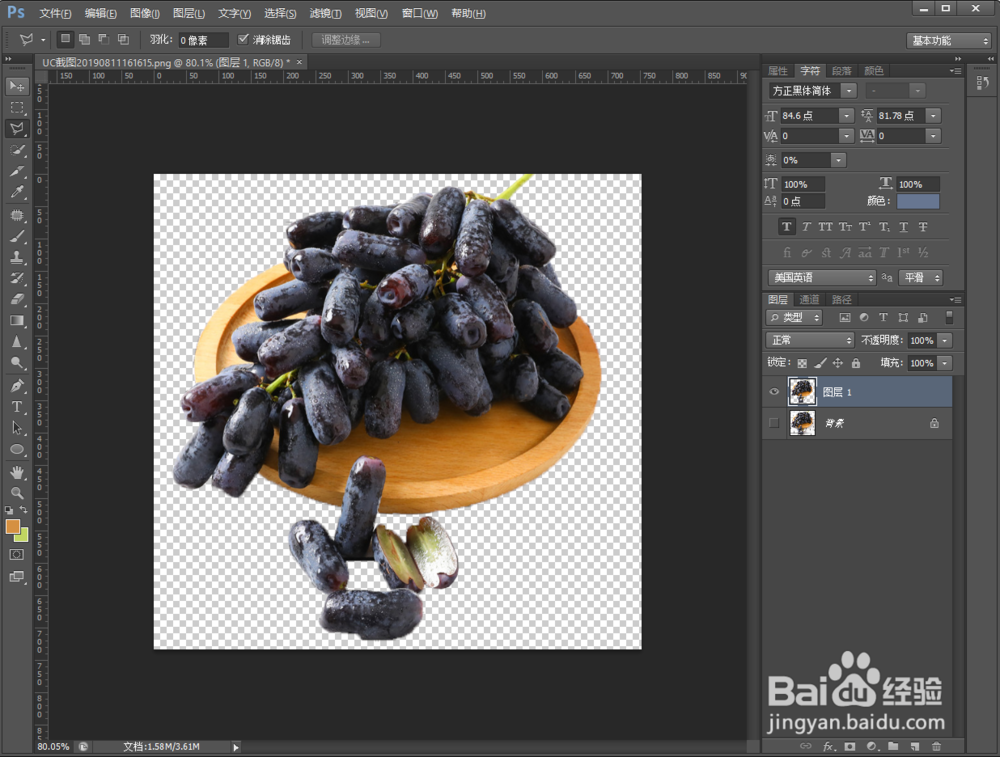Click the 调整边缘 button

tap(346, 40)
